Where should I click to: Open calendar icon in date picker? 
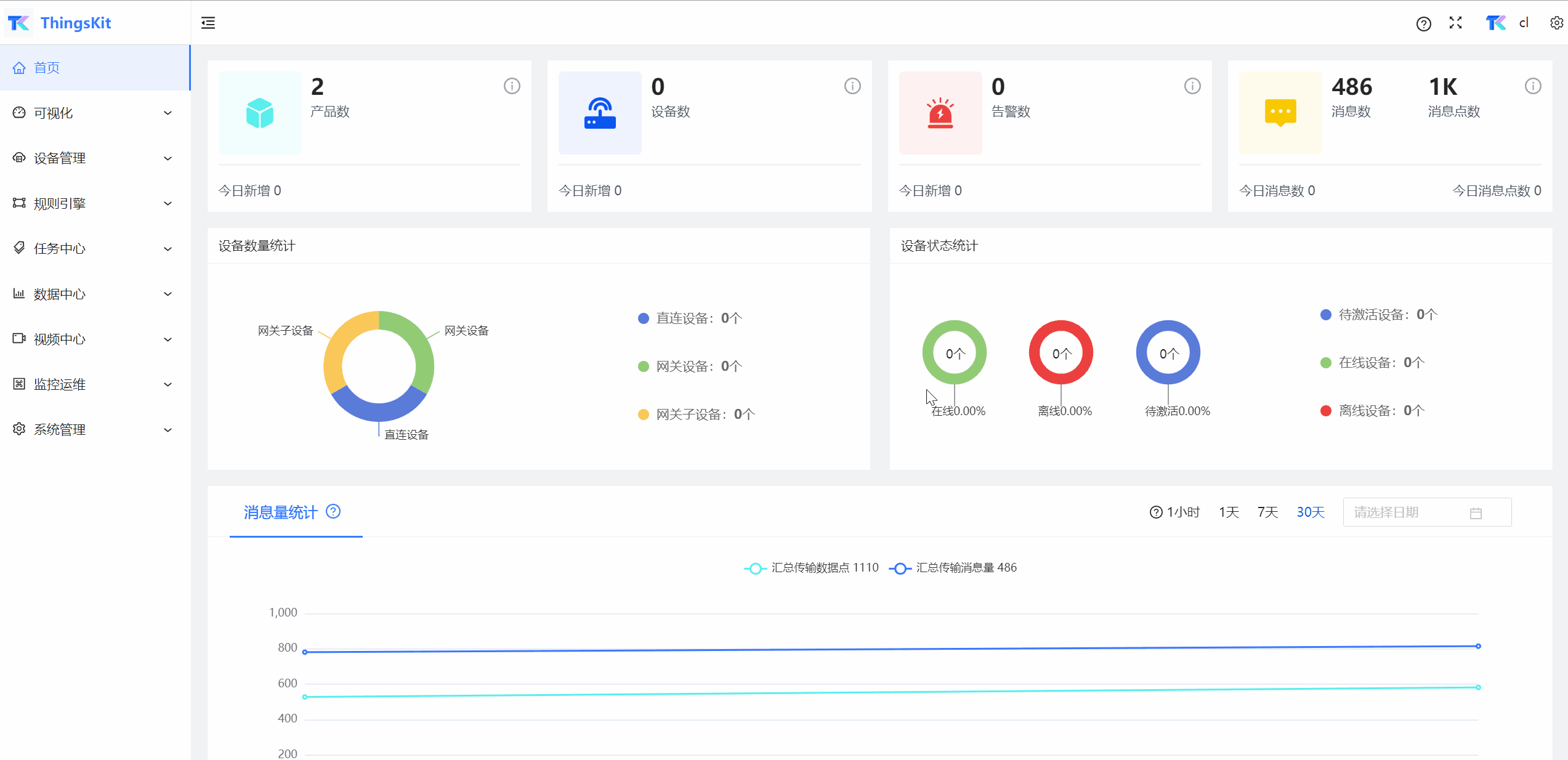(1476, 513)
